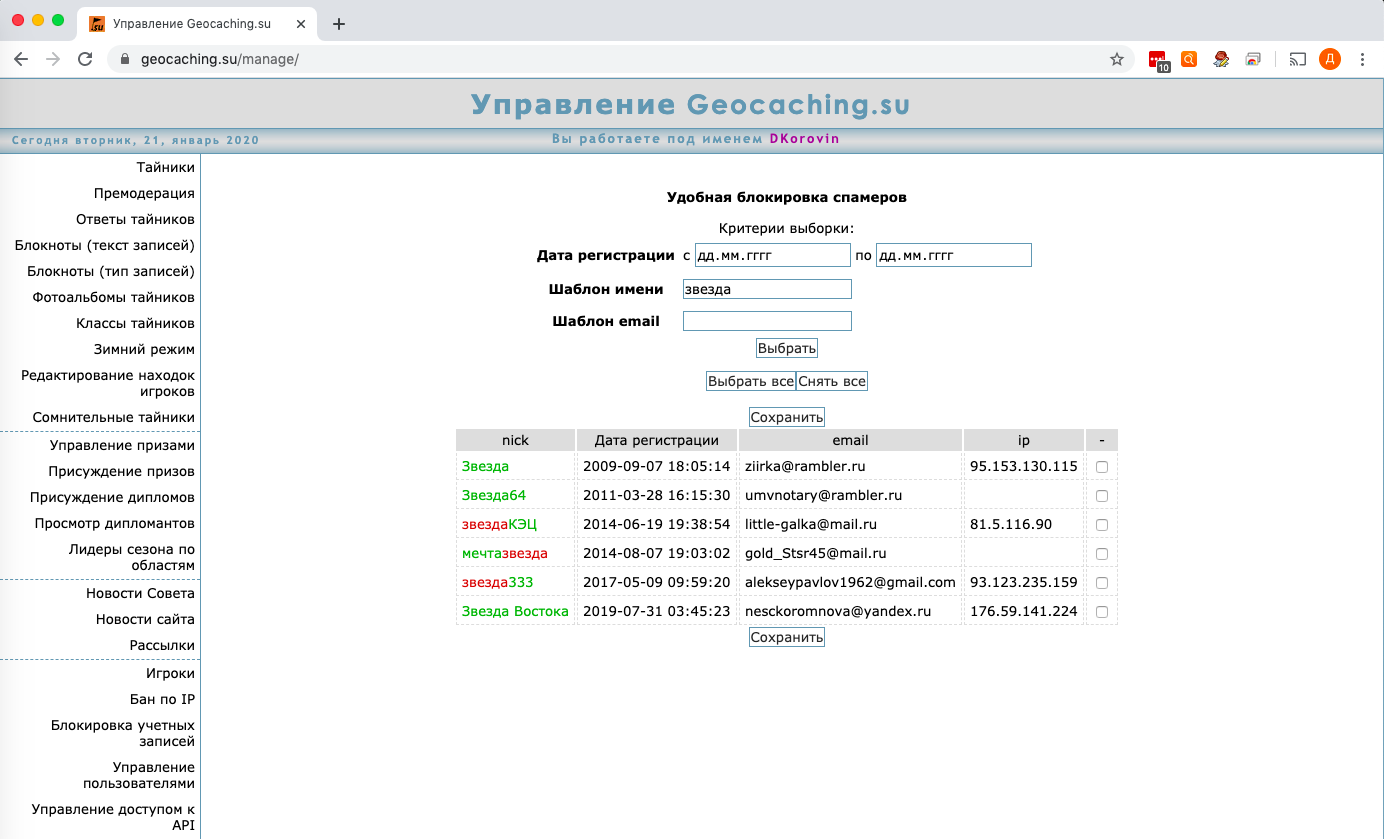Screen dimensions: 1384x839
Task: Open the end registration date picker field
Action: 953,256
